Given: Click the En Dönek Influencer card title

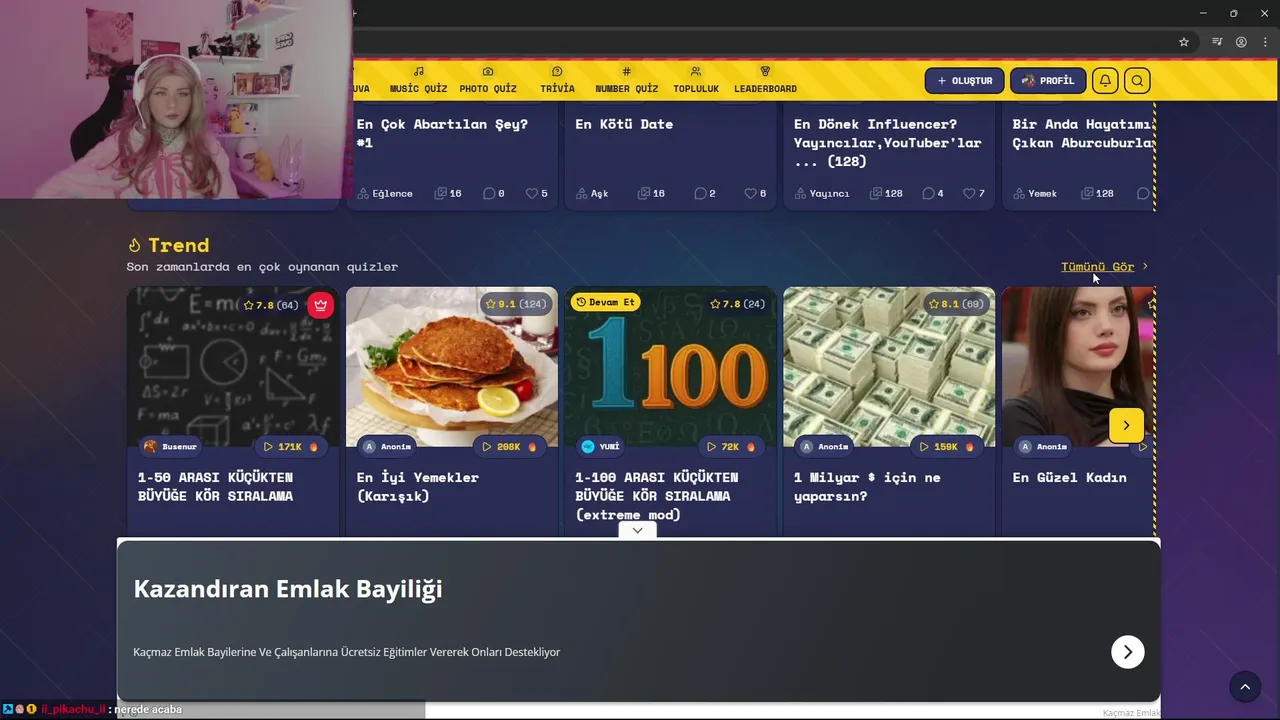Looking at the screenshot, I should (x=887, y=142).
